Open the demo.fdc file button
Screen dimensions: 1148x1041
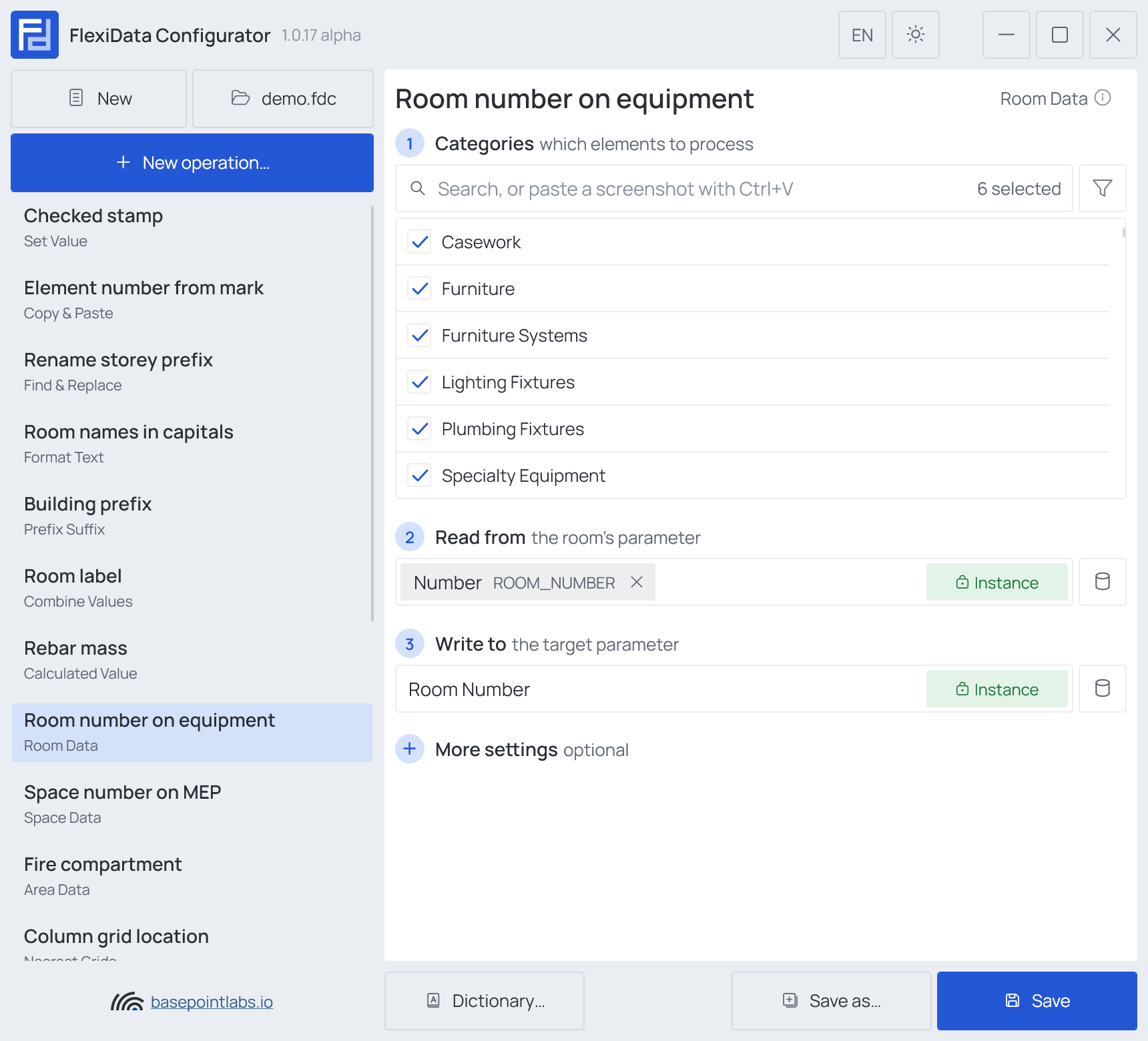283,99
